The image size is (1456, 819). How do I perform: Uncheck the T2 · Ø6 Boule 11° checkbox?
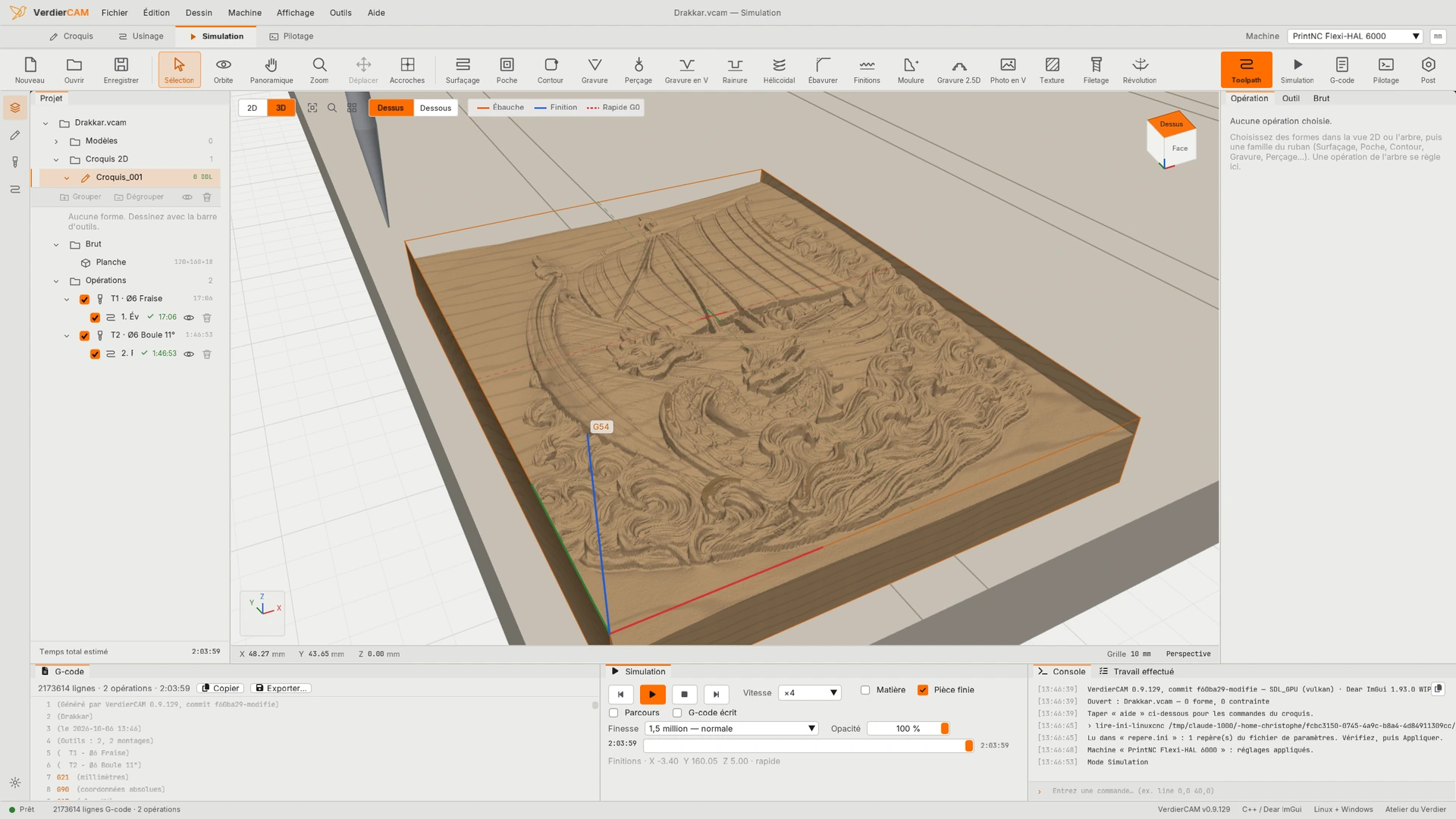[84, 336]
